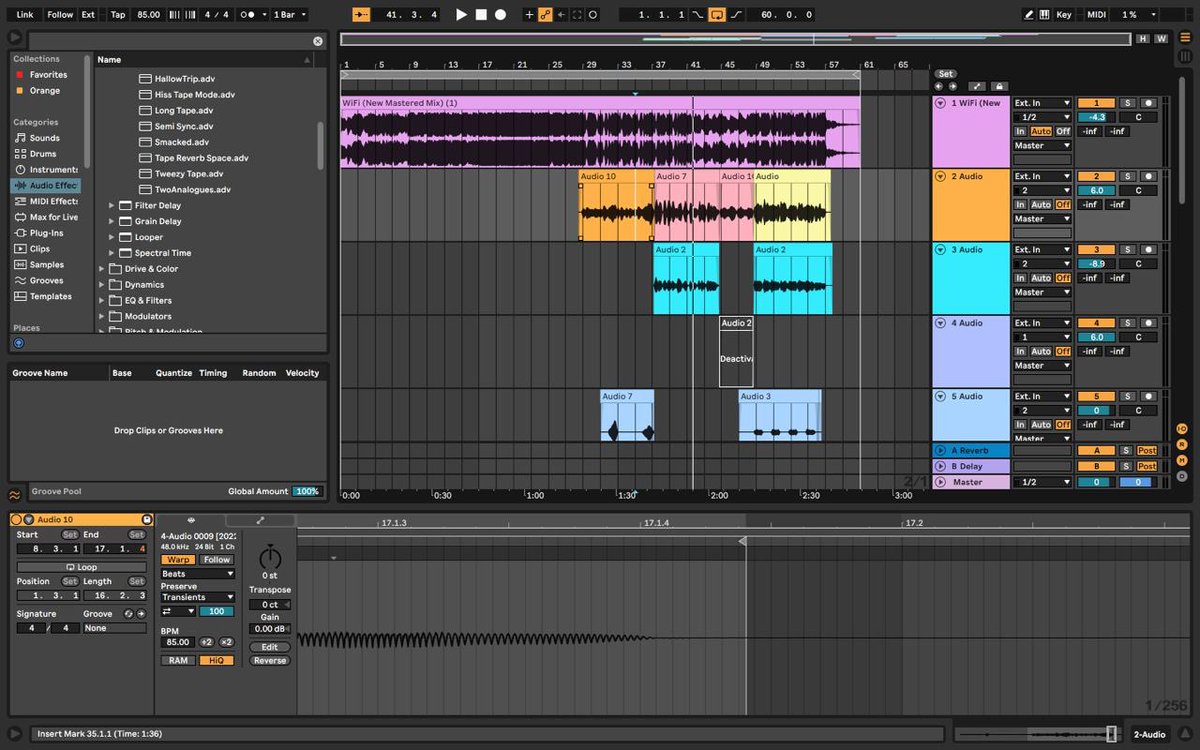Expand the Grain Delay folder
The image size is (1200, 750).
113,221
